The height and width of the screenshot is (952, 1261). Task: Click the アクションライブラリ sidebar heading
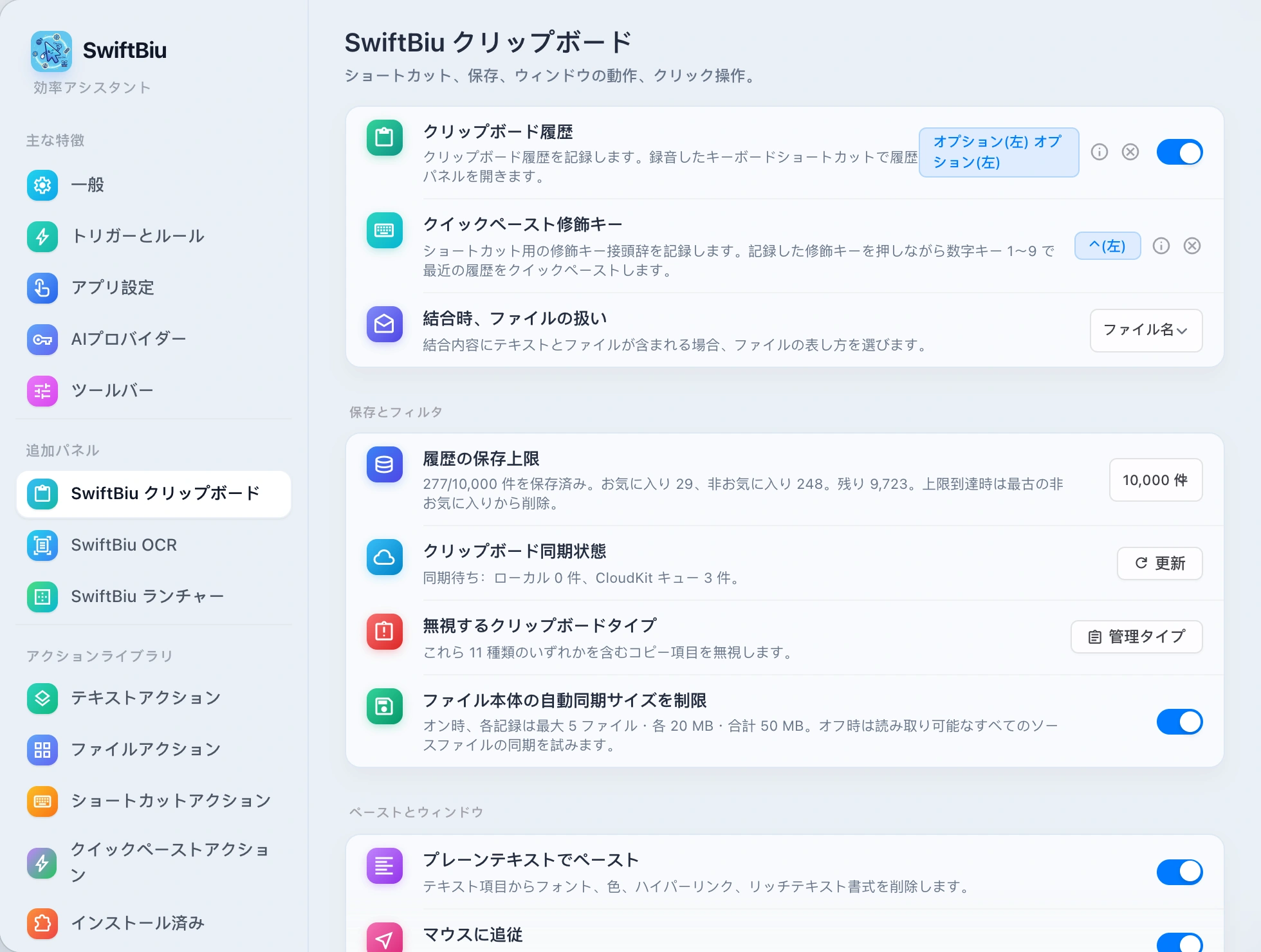[99, 656]
